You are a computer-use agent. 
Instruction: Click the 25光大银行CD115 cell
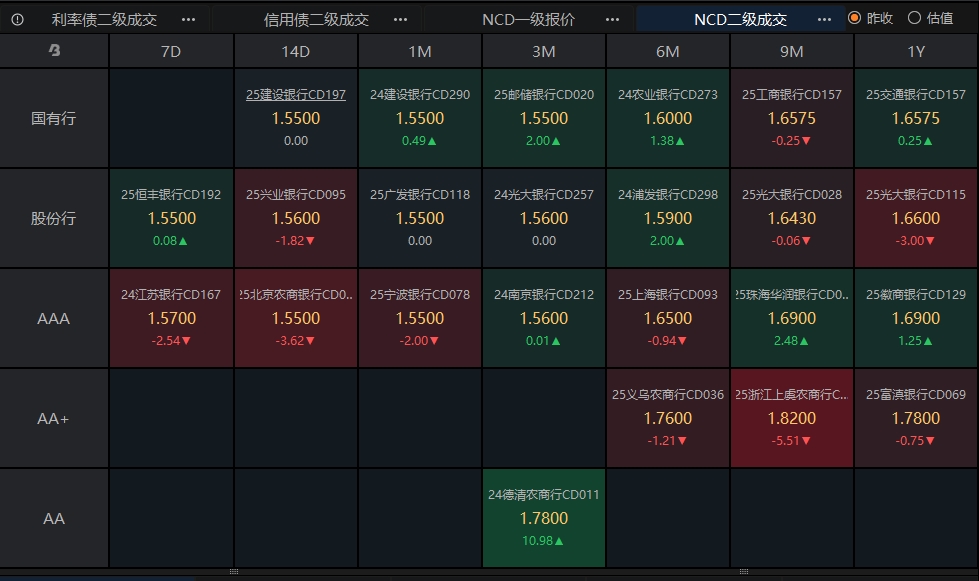pos(916,218)
